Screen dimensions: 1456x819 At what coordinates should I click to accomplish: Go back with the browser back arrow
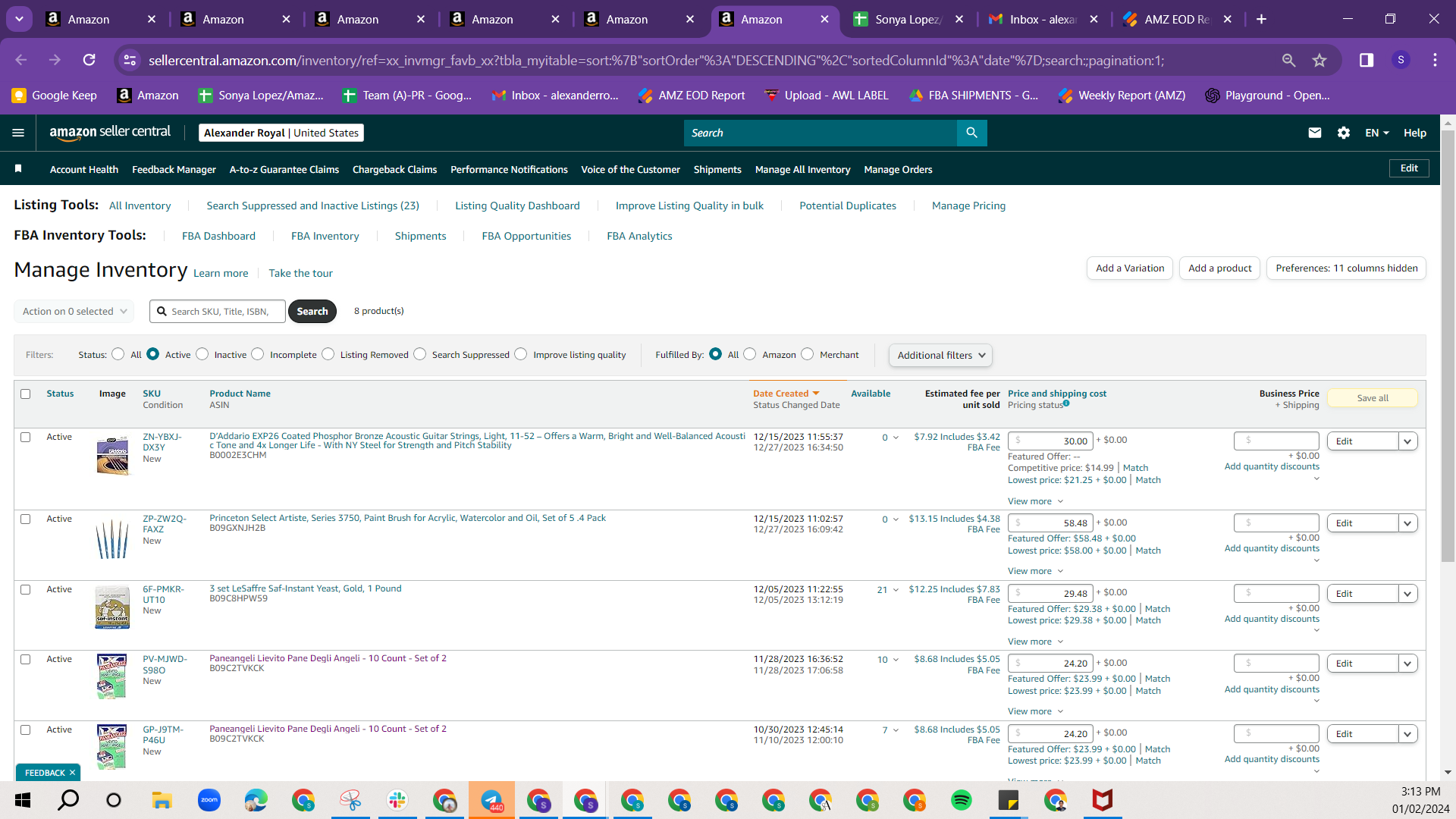(x=21, y=60)
